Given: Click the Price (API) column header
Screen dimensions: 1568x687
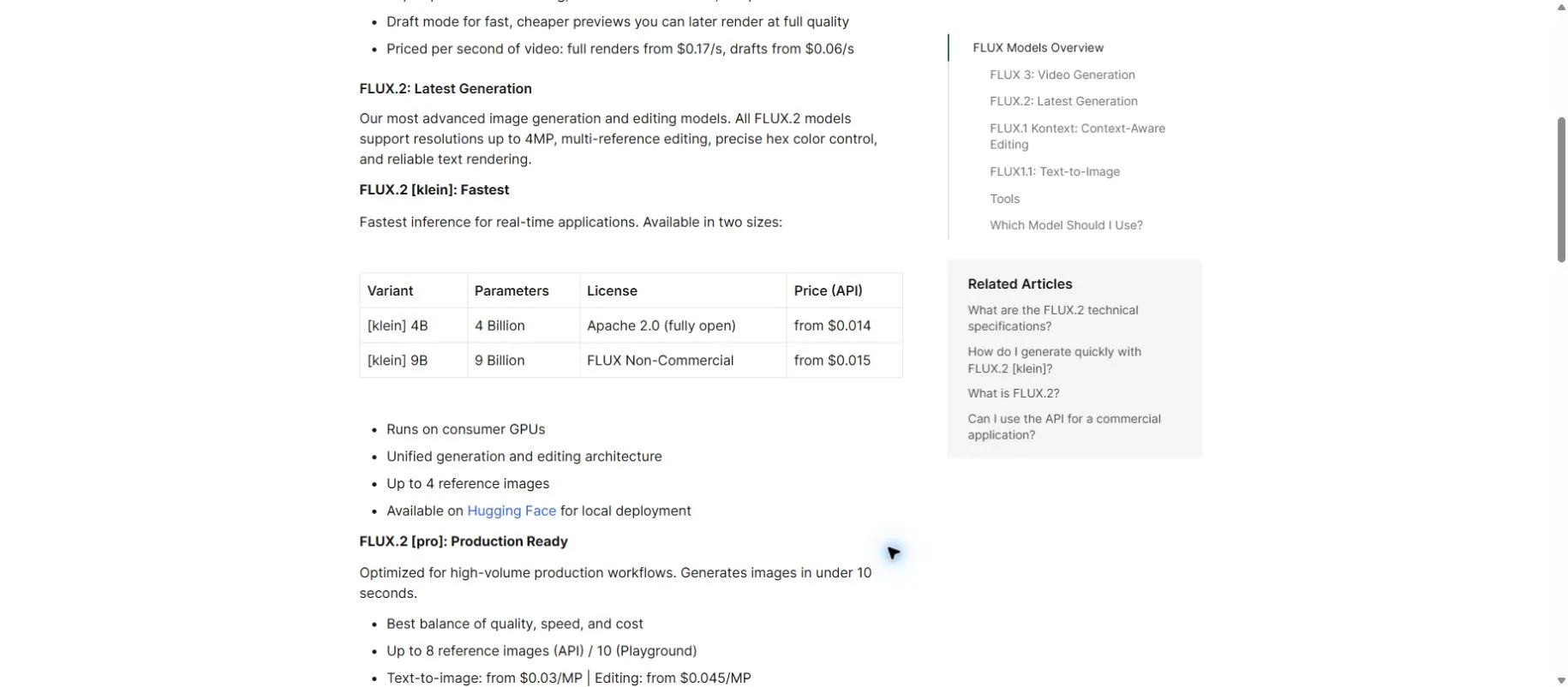Looking at the screenshot, I should tap(844, 290).
